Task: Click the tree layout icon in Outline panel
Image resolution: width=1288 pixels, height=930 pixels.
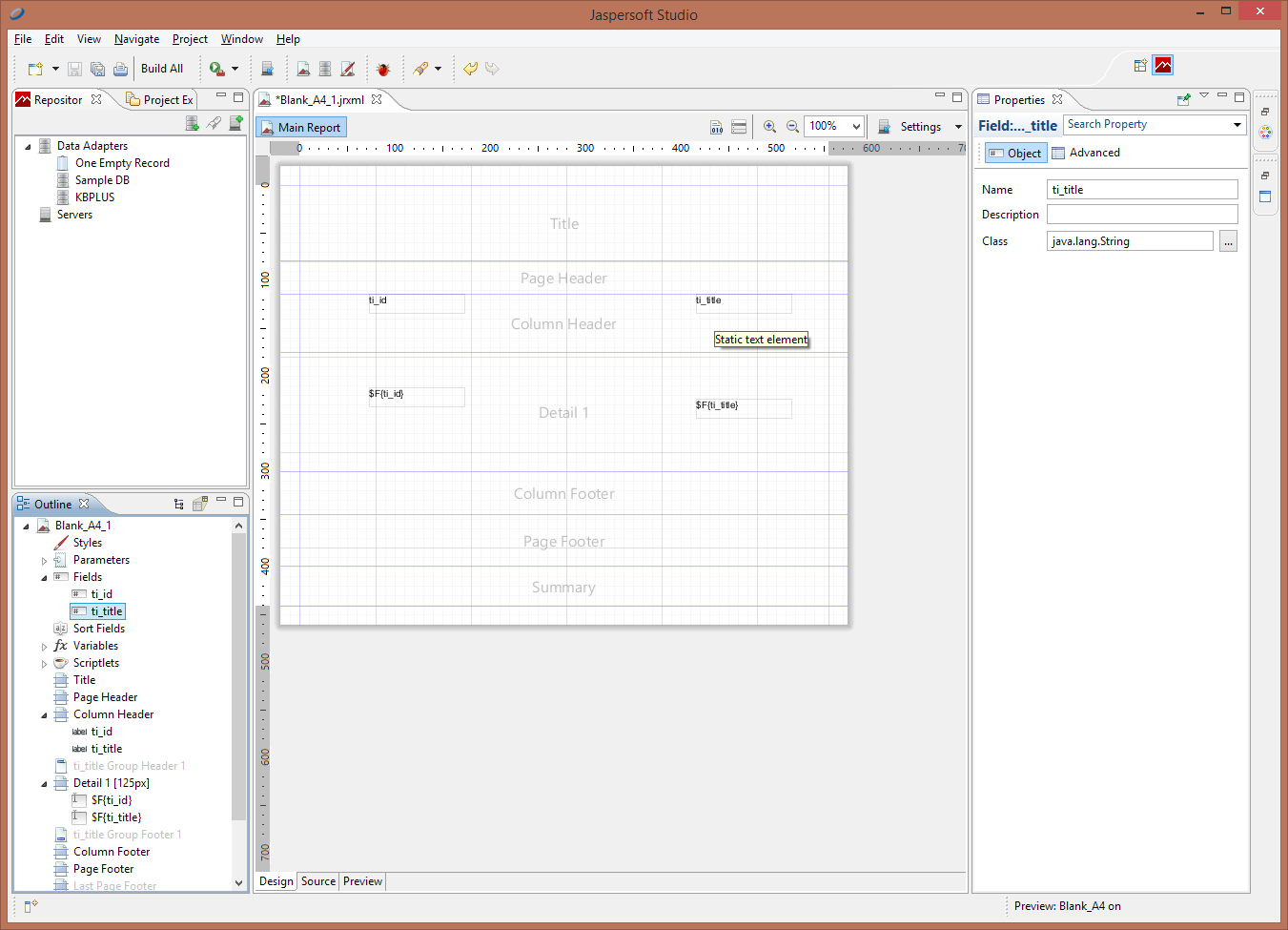Action: [x=178, y=504]
